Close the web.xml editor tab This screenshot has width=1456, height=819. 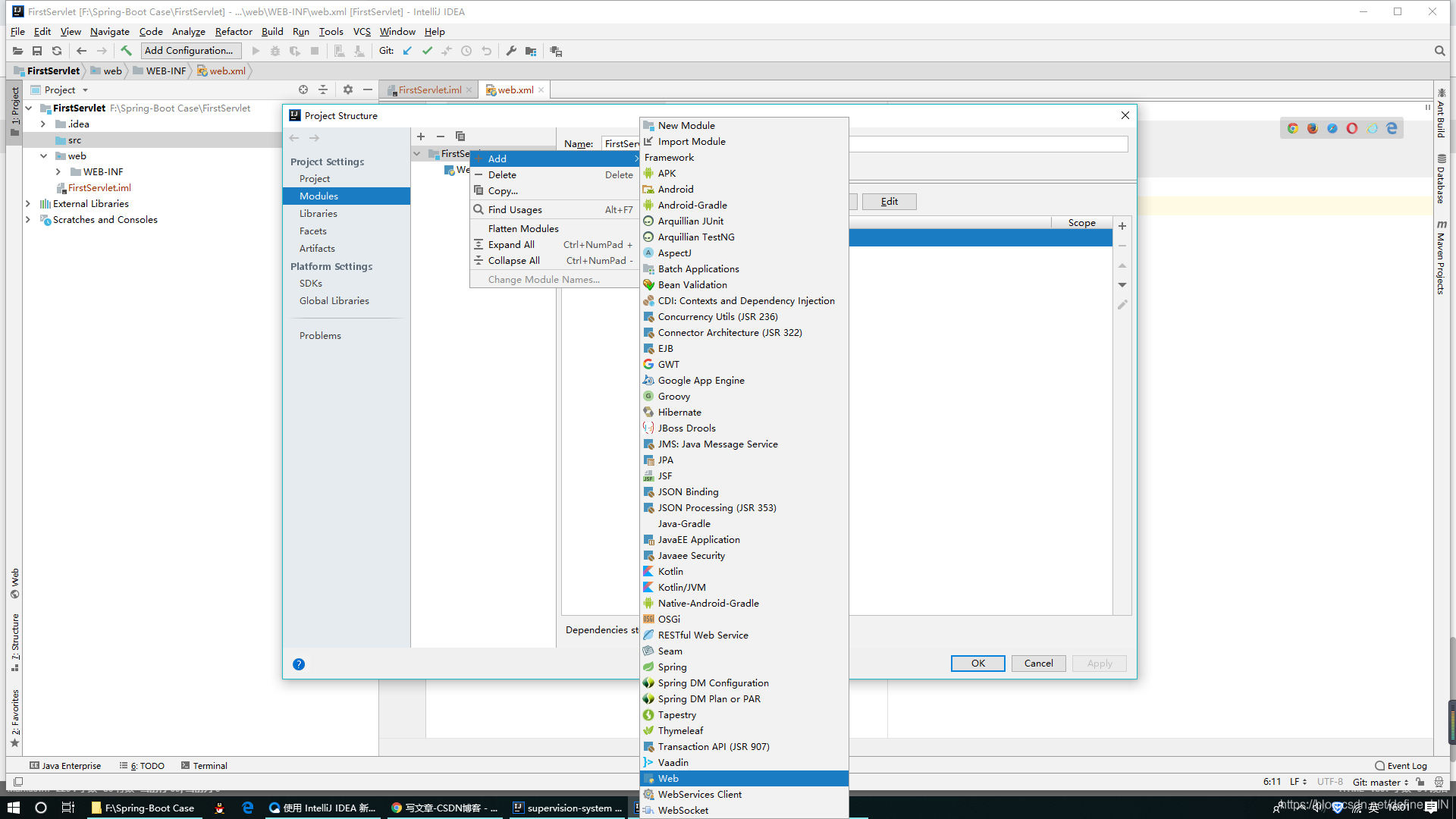tap(541, 90)
